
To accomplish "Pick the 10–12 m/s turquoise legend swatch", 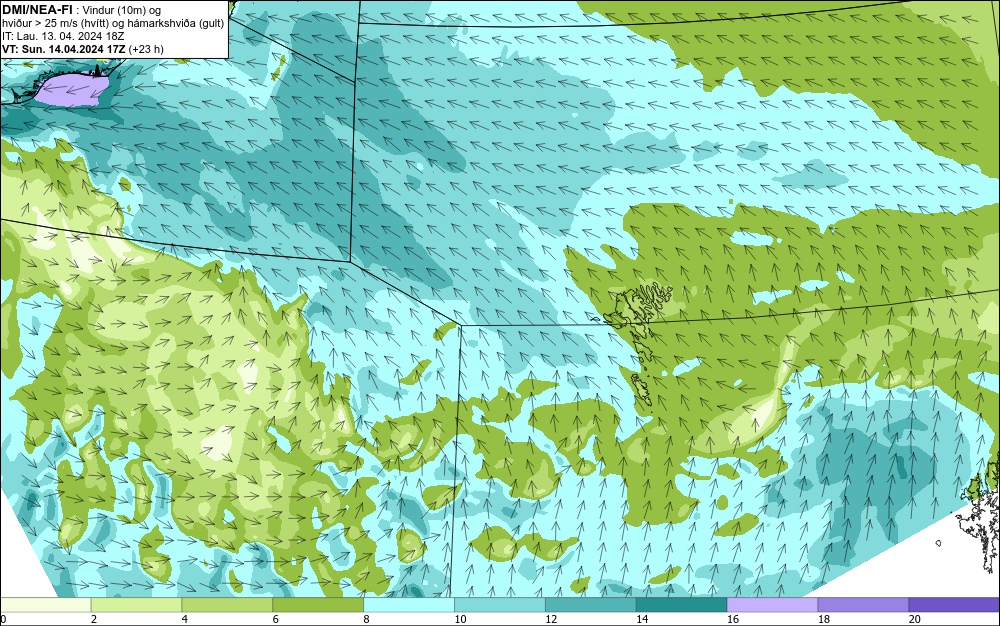I will tap(500, 605).
